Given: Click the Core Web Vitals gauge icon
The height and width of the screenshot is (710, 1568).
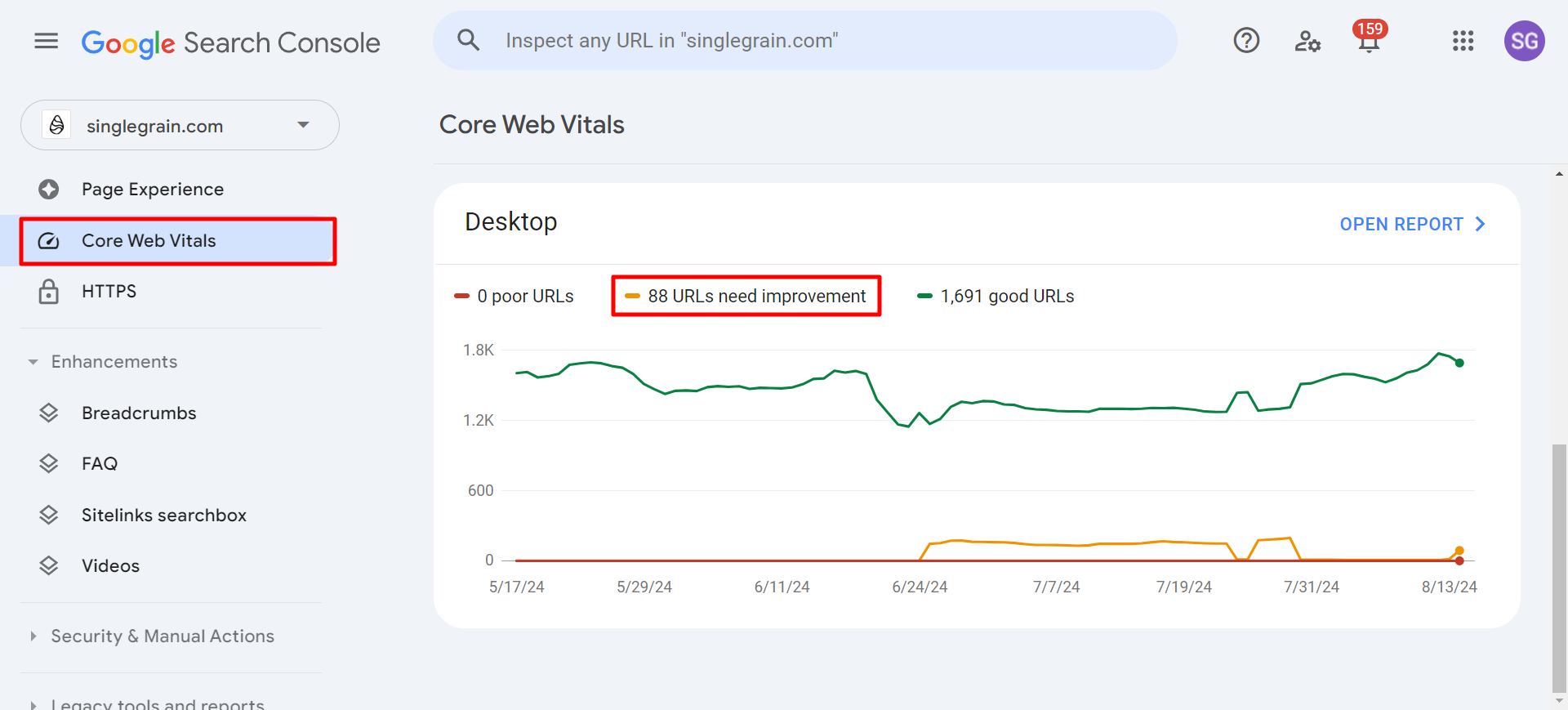Looking at the screenshot, I should click(x=49, y=240).
